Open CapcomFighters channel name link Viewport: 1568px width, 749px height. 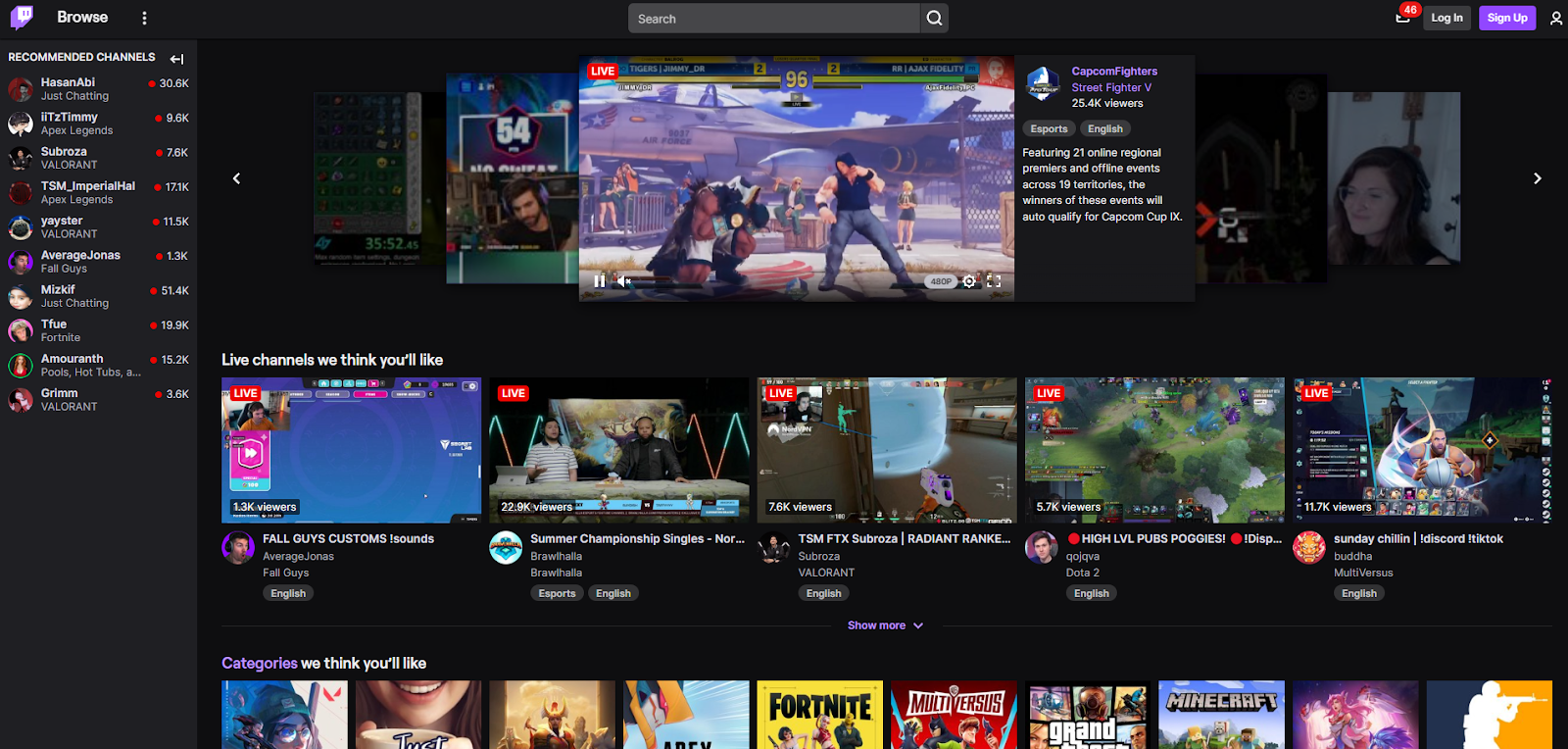tap(1114, 72)
